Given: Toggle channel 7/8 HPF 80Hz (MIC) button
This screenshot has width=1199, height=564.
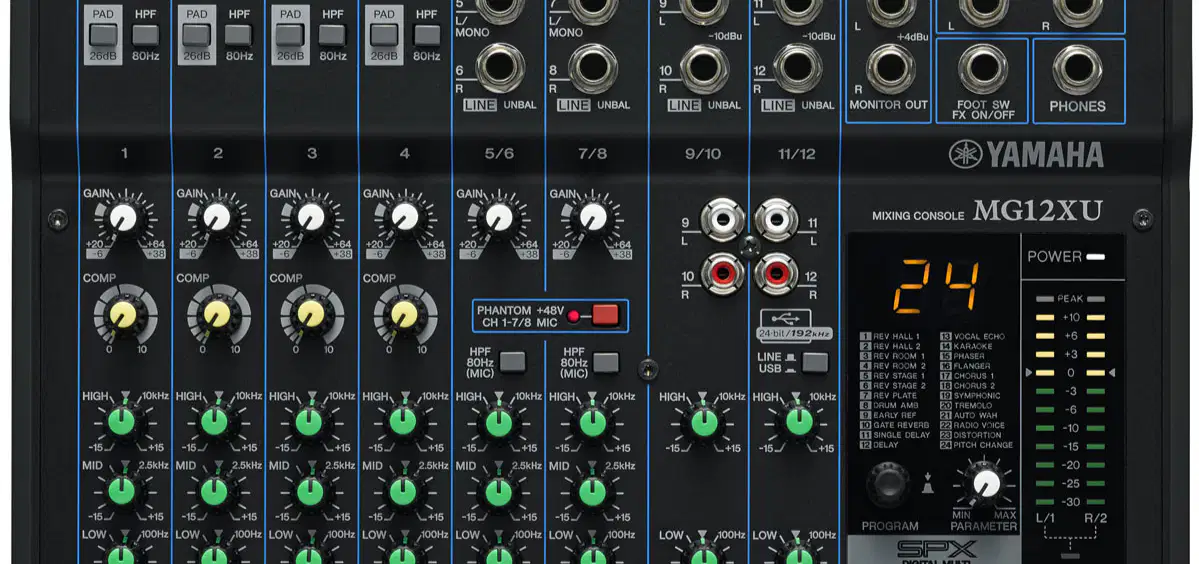Looking at the screenshot, I should [x=606, y=361].
